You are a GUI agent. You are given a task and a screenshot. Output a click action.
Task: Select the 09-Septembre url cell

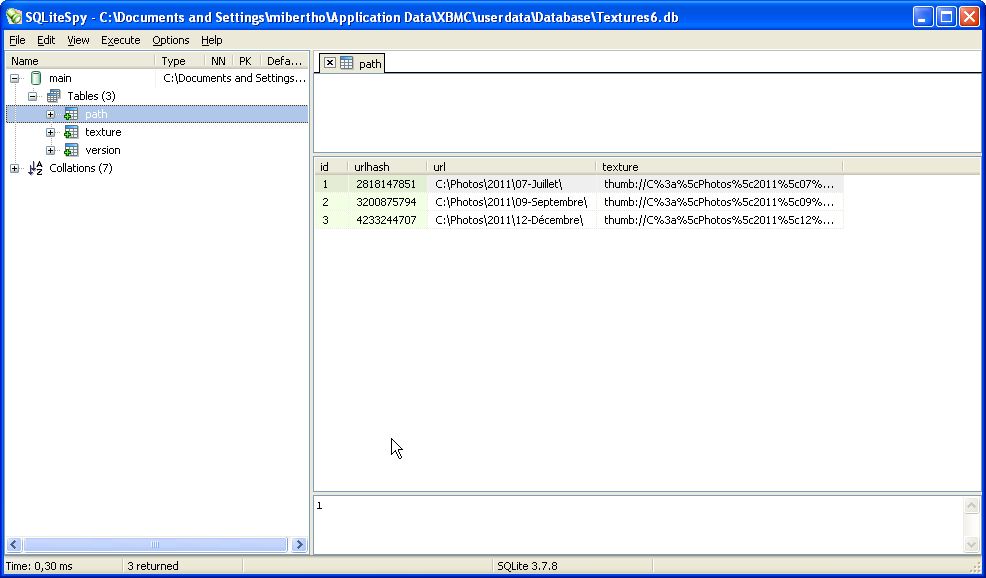pyautogui.click(x=510, y=202)
